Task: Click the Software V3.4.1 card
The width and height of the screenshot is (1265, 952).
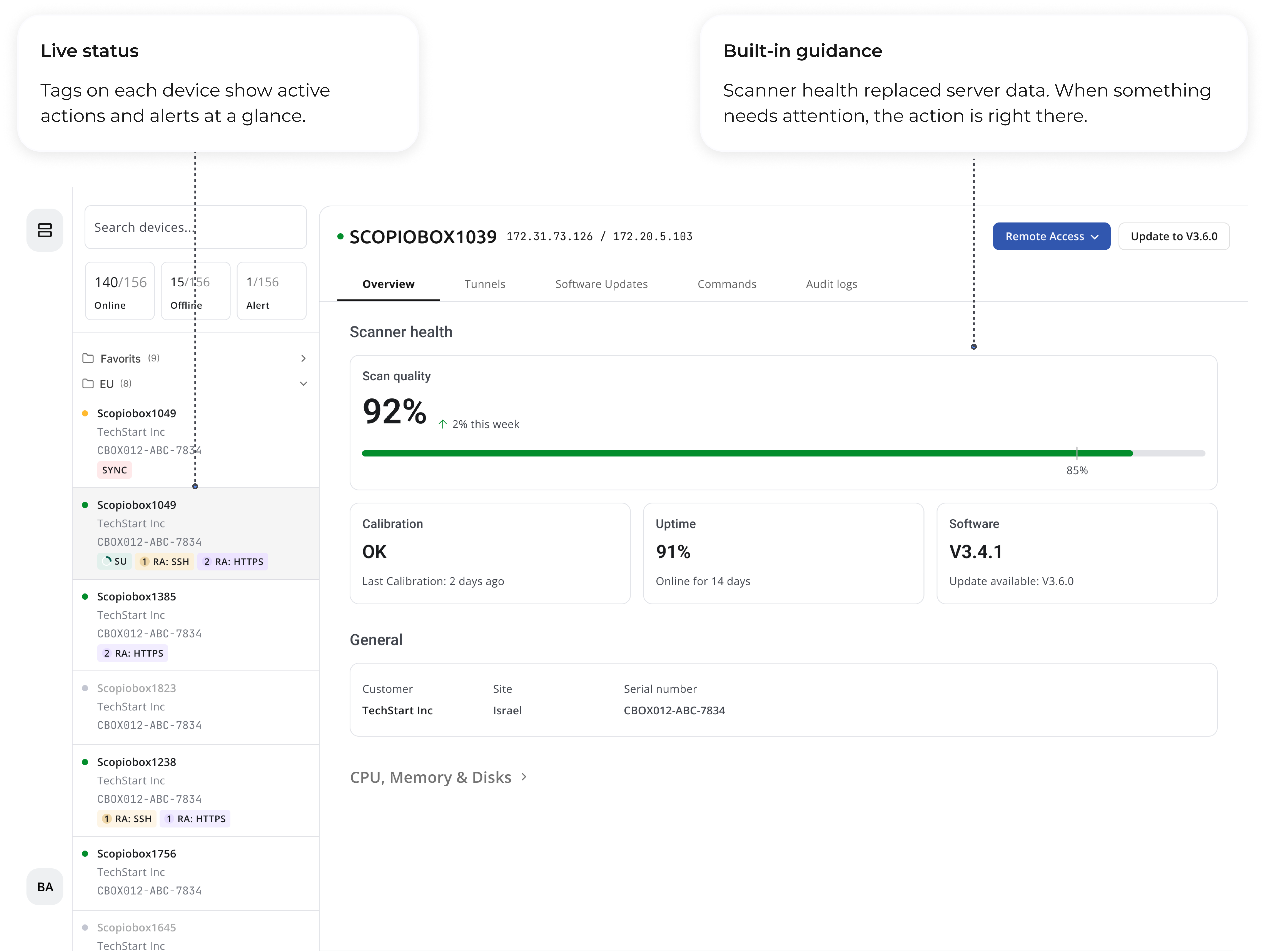Action: pyautogui.click(x=1077, y=553)
